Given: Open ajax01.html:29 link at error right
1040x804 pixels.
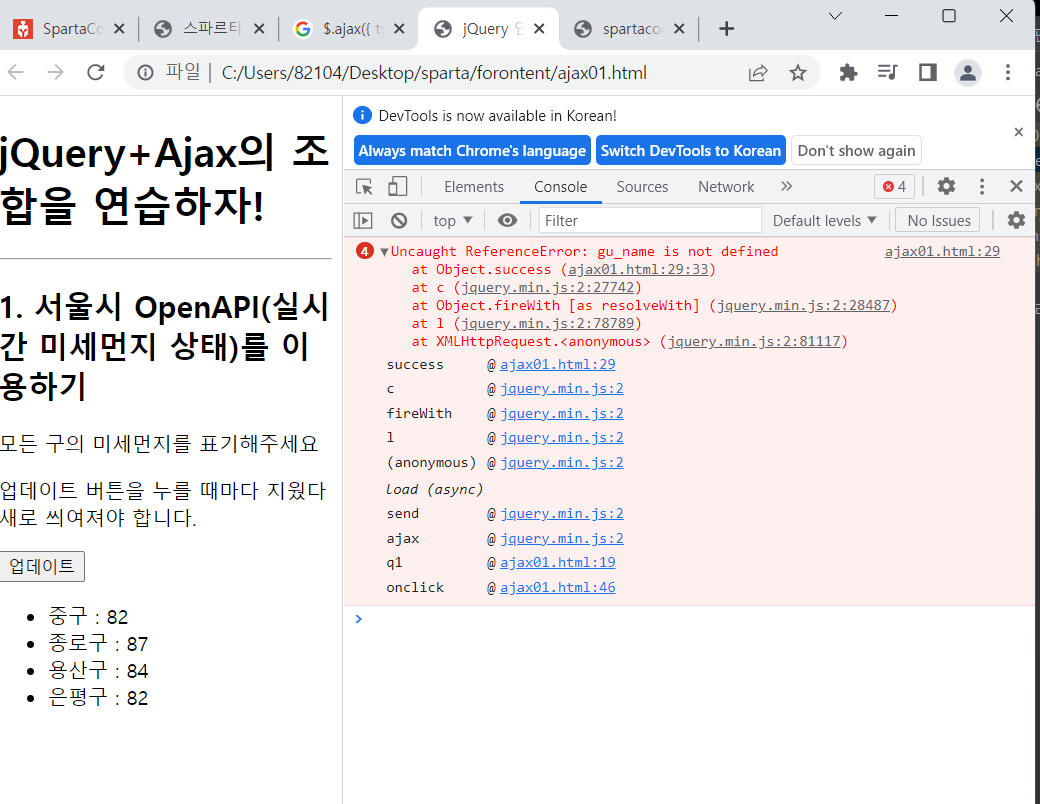Looking at the screenshot, I should tap(942, 251).
